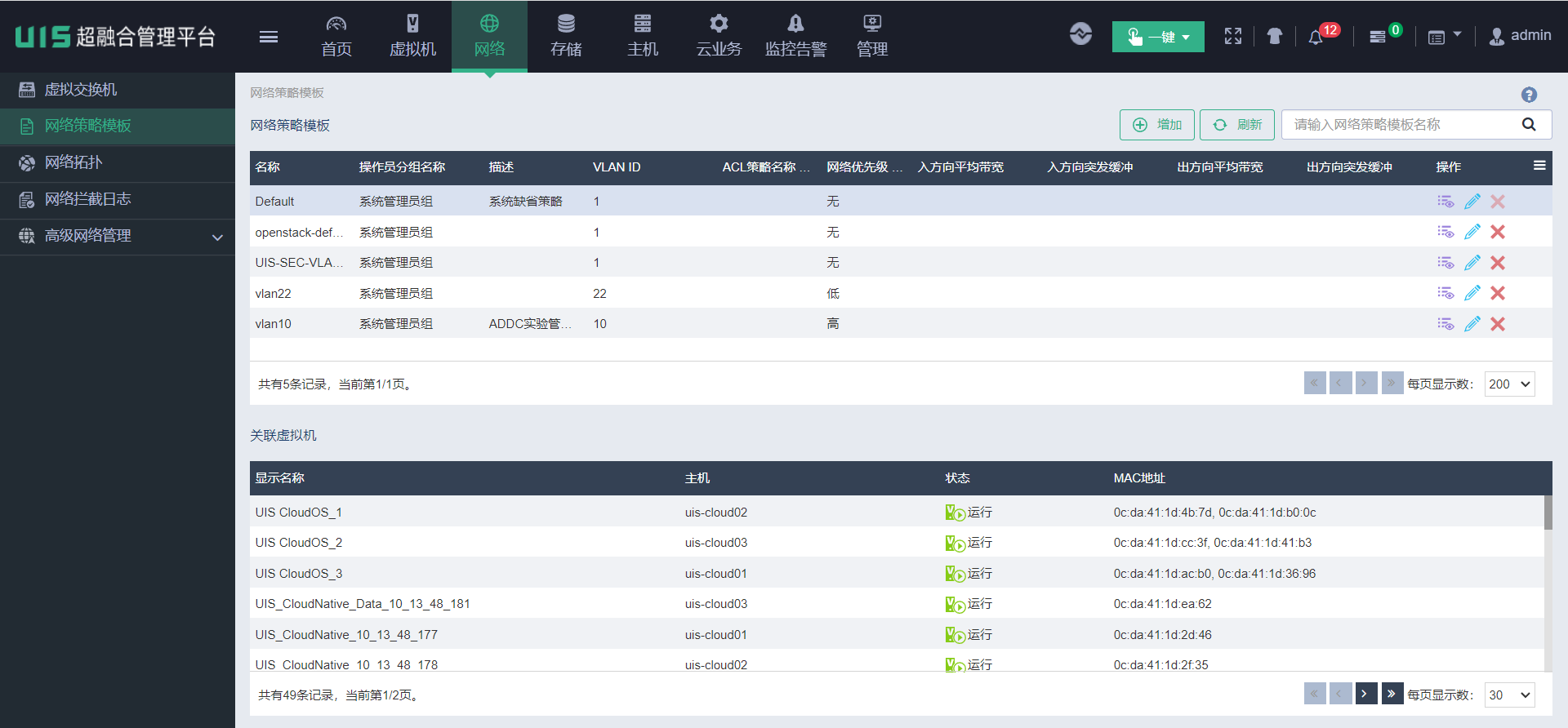1568x728 pixels.
Task: Open table column settings menu icon
Action: coord(1539,166)
